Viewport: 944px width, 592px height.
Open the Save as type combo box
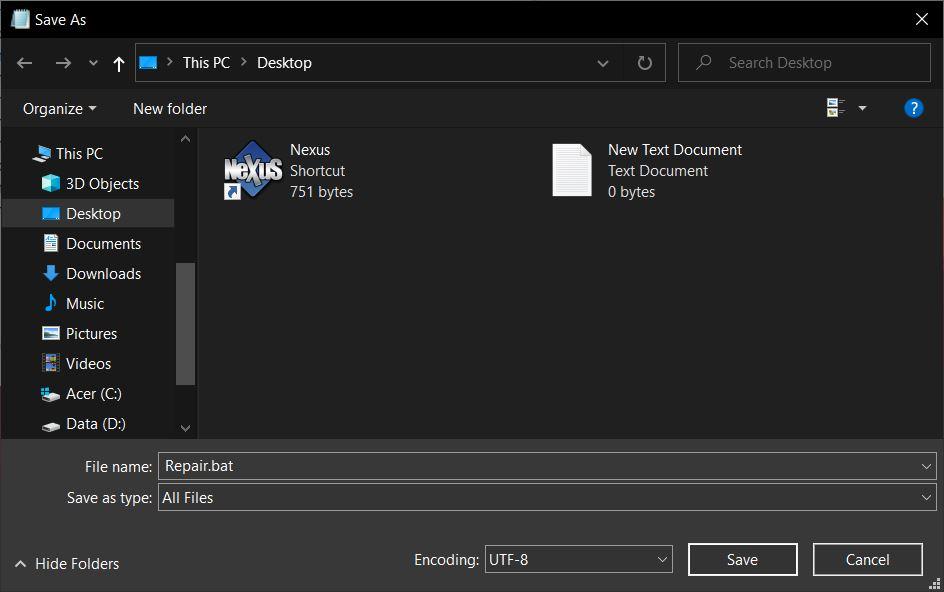coord(547,497)
